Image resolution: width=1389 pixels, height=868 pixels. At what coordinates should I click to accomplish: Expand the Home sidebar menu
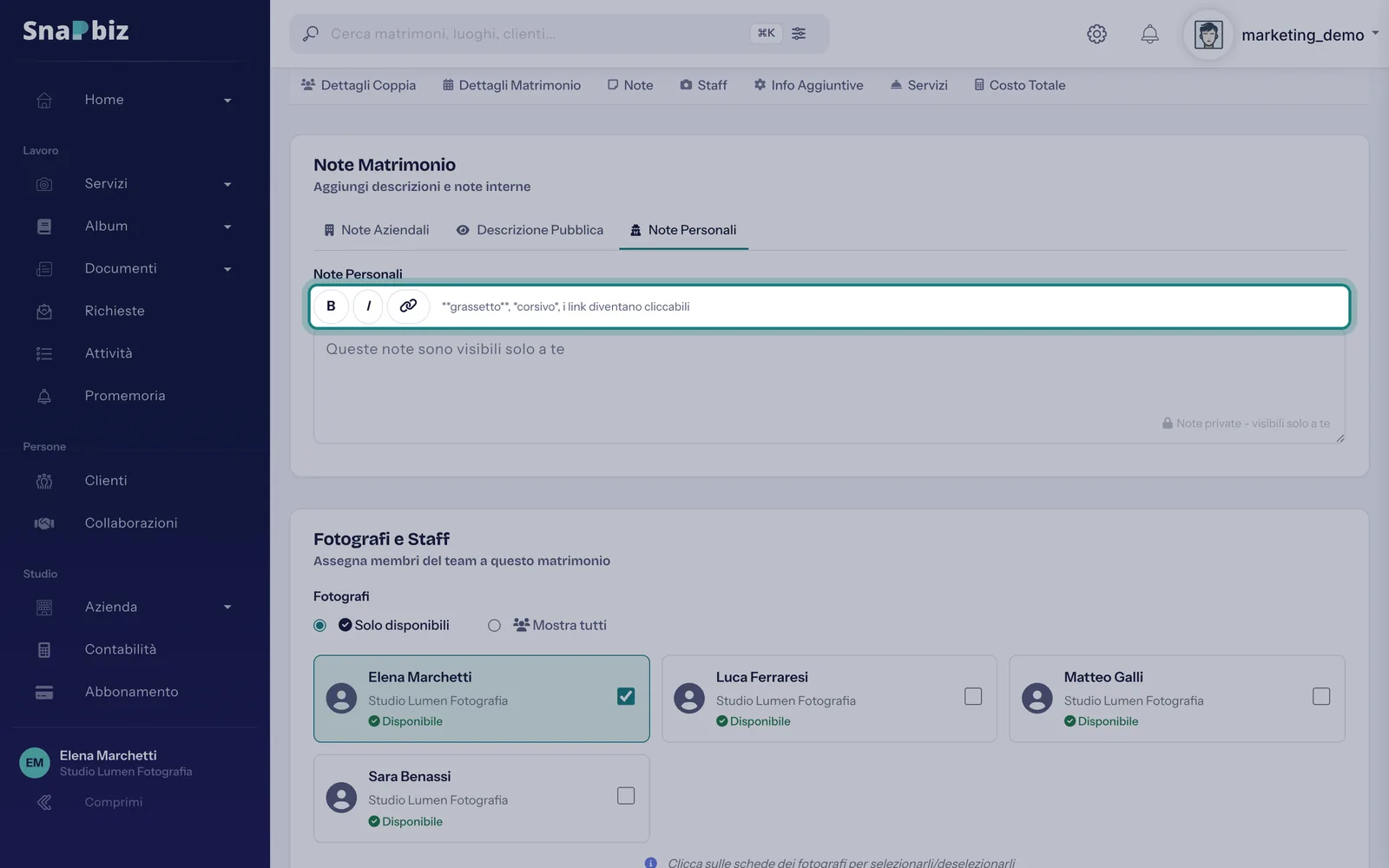[227, 101]
